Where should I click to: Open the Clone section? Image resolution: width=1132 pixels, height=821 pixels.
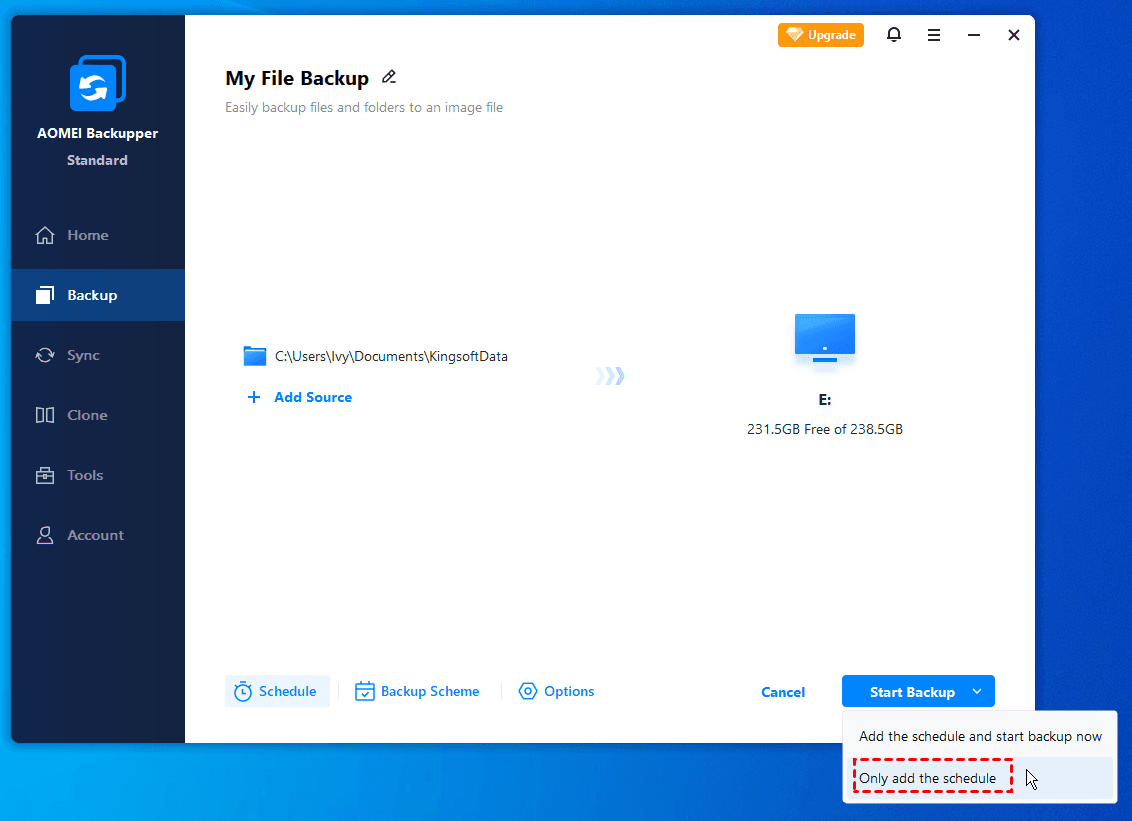pyautogui.click(x=97, y=415)
